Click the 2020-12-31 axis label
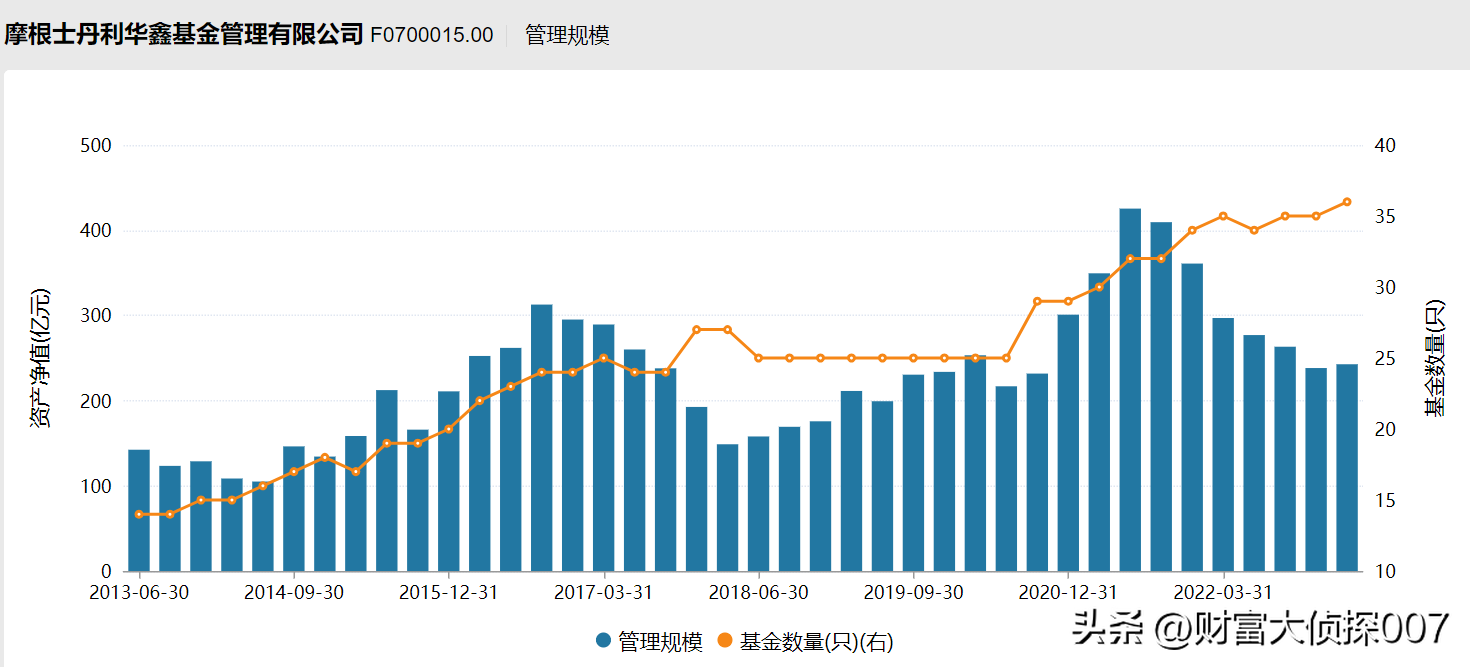1470x667 pixels. point(1069,592)
